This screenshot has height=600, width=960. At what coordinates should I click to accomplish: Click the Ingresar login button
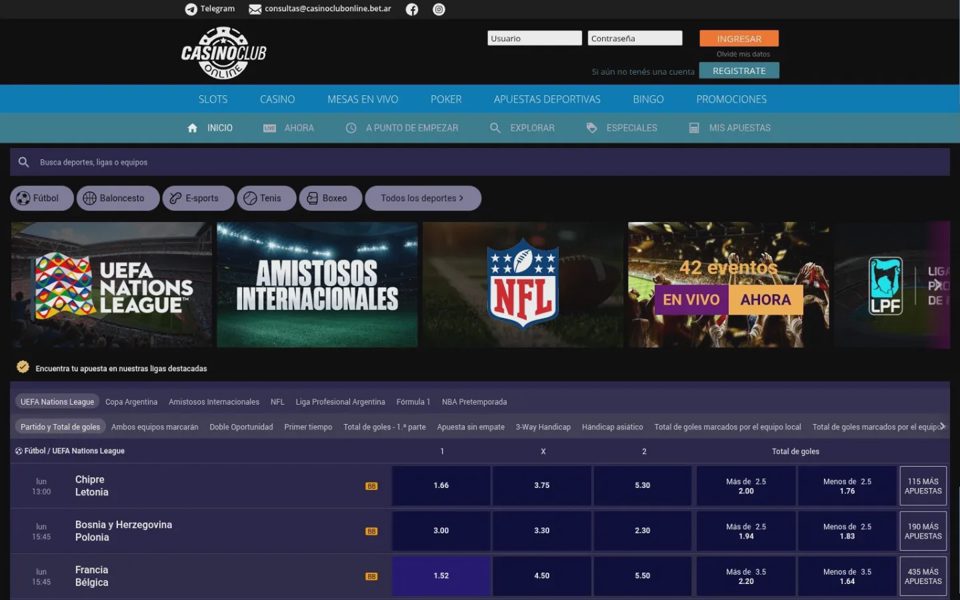pos(739,39)
